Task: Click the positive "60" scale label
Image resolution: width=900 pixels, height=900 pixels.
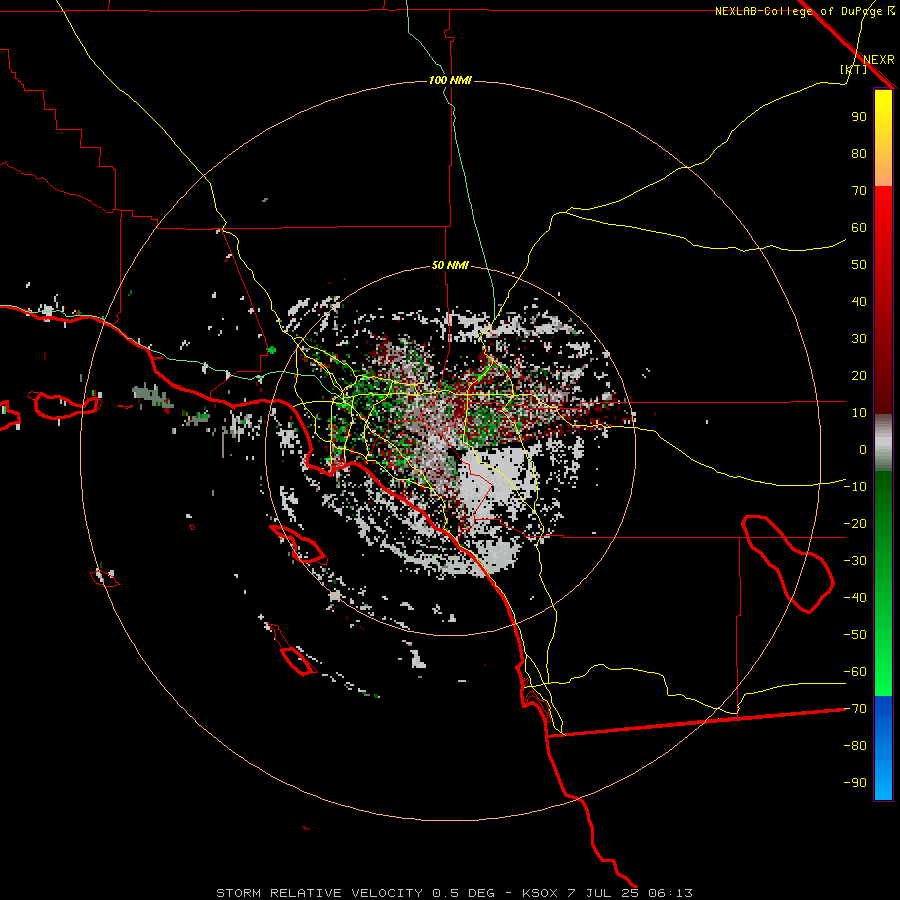Action: [x=859, y=228]
